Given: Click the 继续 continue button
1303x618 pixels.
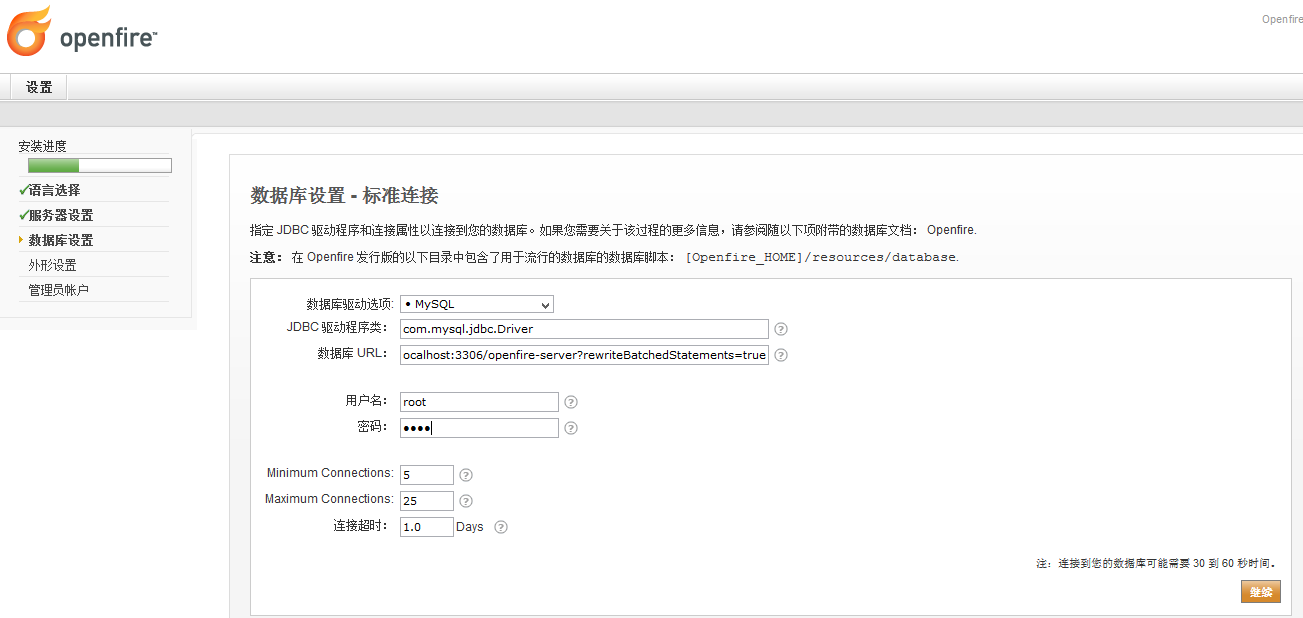Looking at the screenshot, I should click(1261, 592).
